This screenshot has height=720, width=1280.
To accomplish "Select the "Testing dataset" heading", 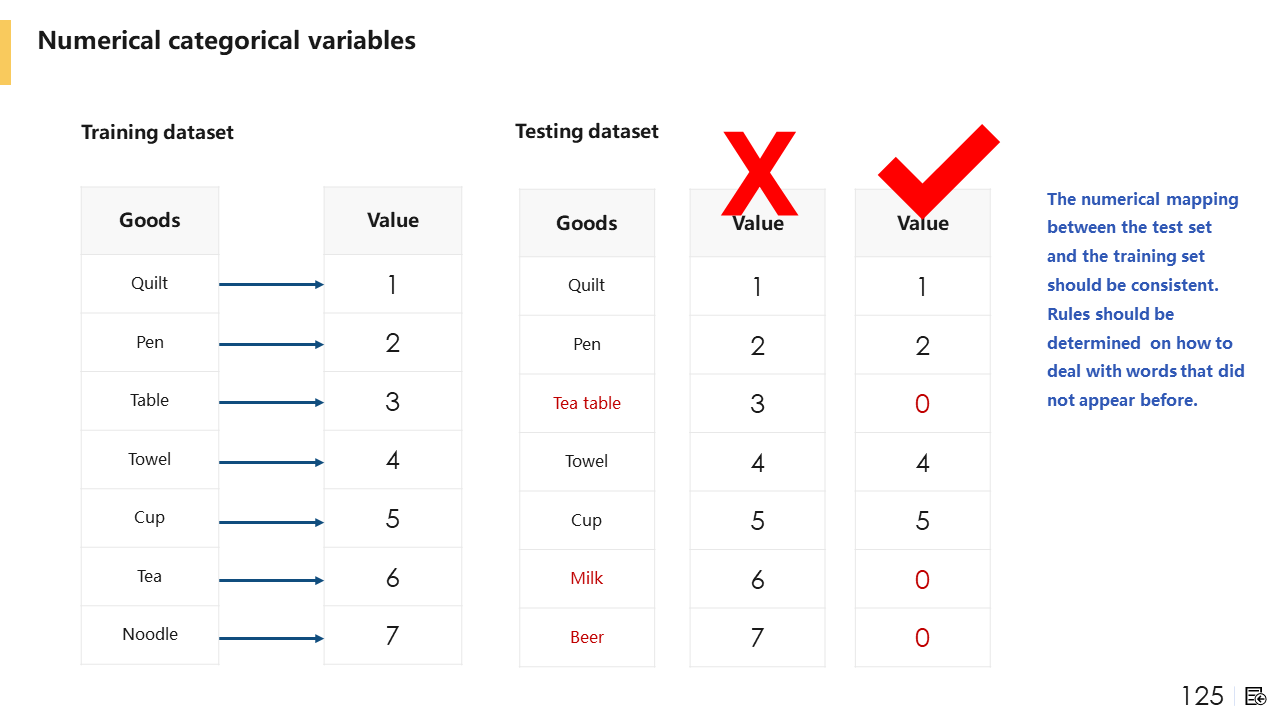I will (587, 131).
